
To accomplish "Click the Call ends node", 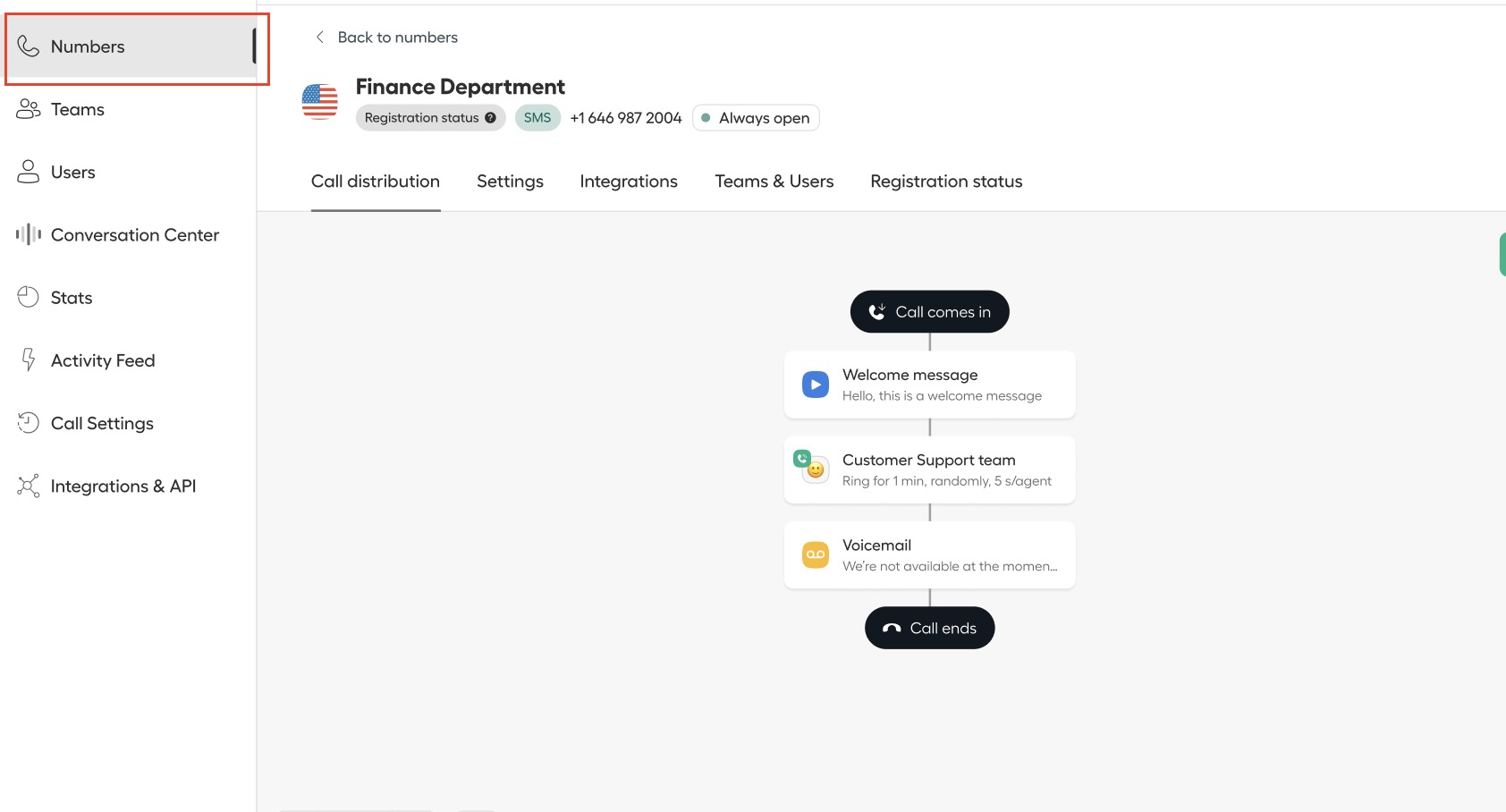I will pyautogui.click(x=930, y=628).
